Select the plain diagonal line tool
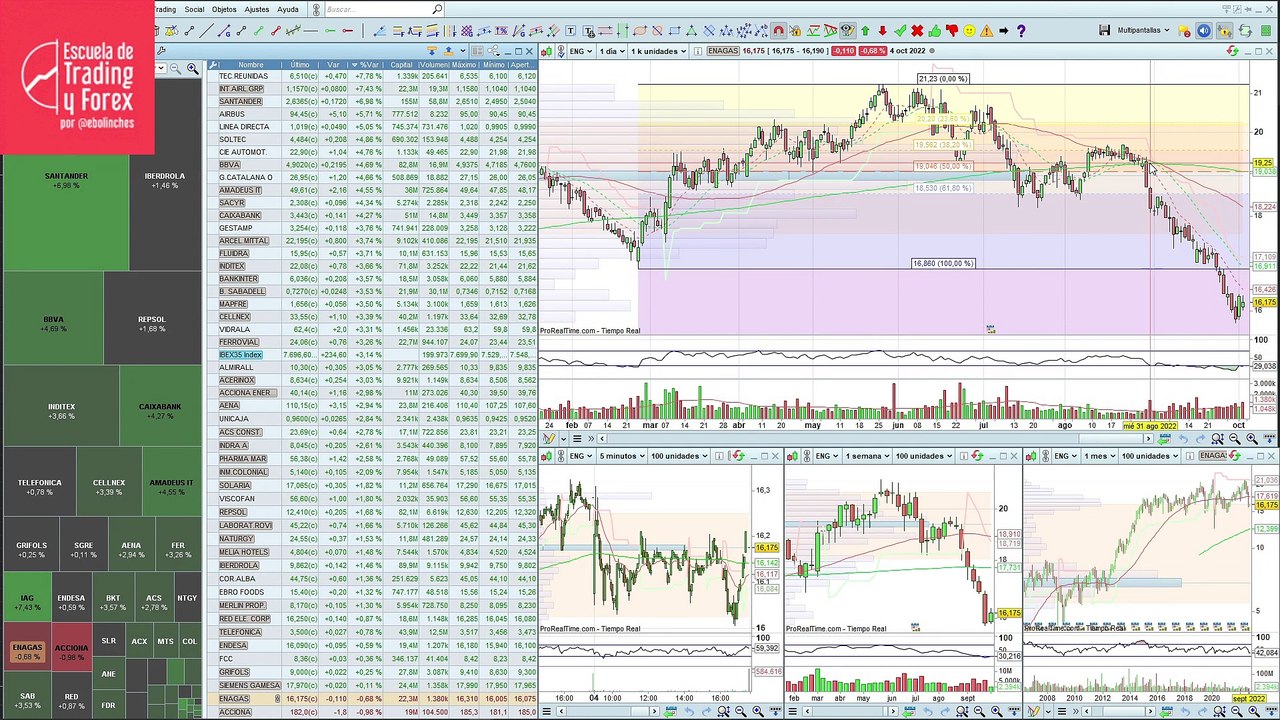 coord(206,31)
